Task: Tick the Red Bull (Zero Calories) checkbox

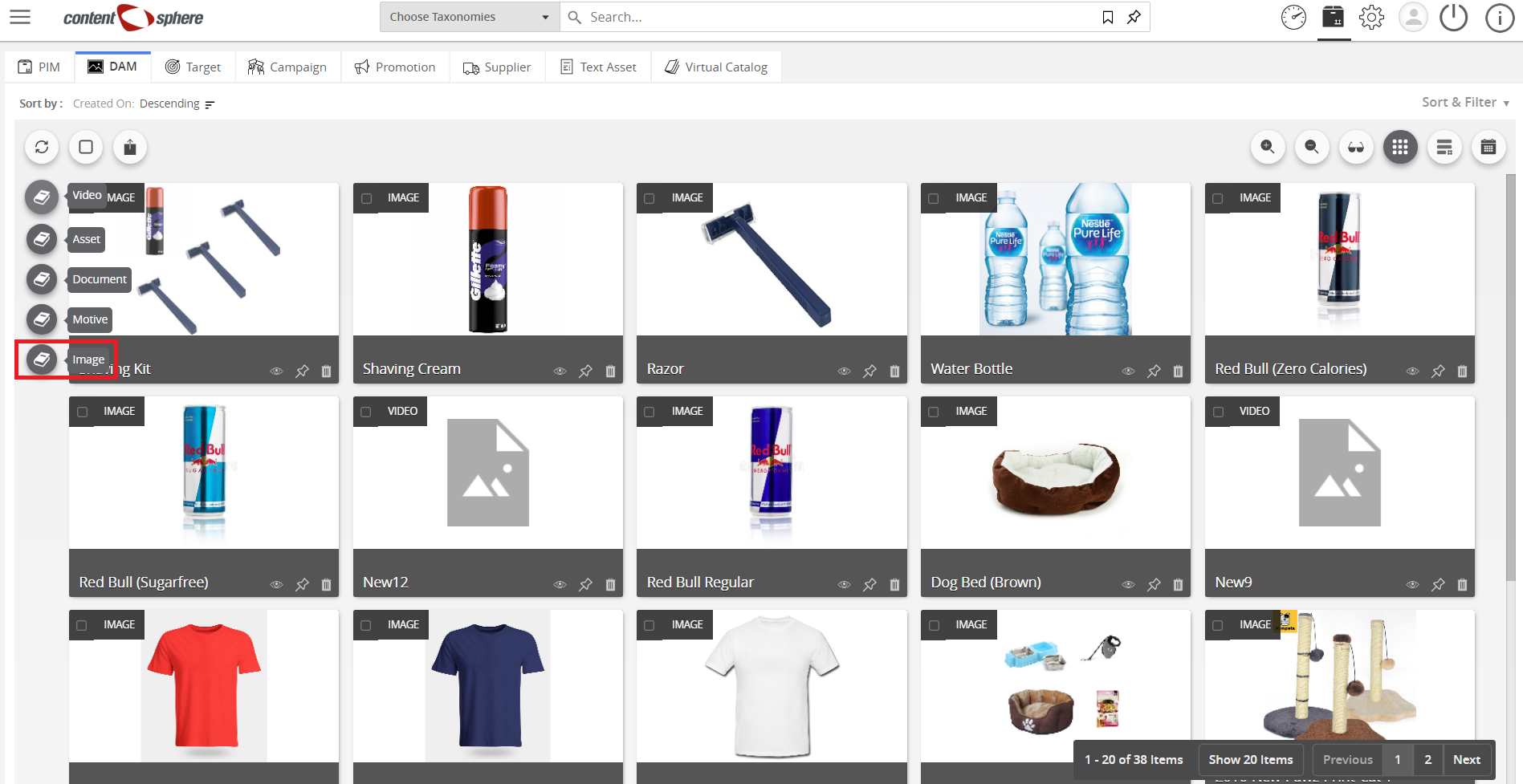Action: tap(1218, 198)
